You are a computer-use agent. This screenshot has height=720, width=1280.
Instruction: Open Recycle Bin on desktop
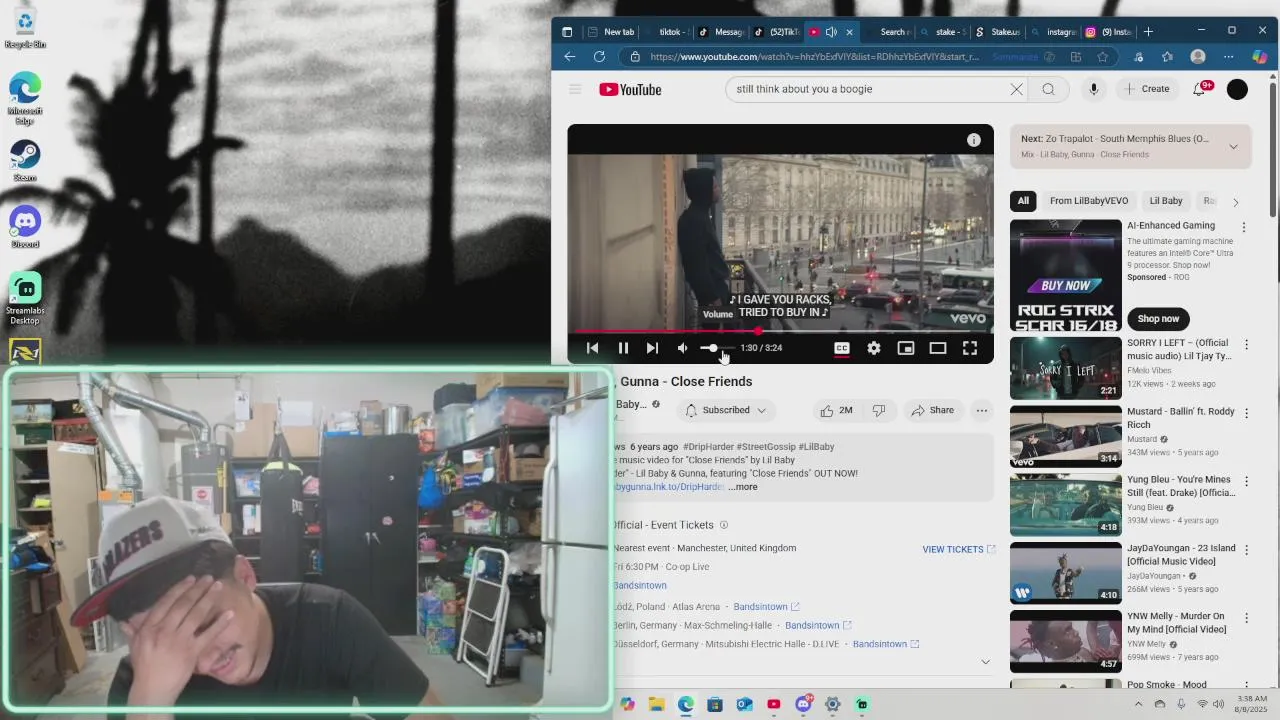(25, 27)
